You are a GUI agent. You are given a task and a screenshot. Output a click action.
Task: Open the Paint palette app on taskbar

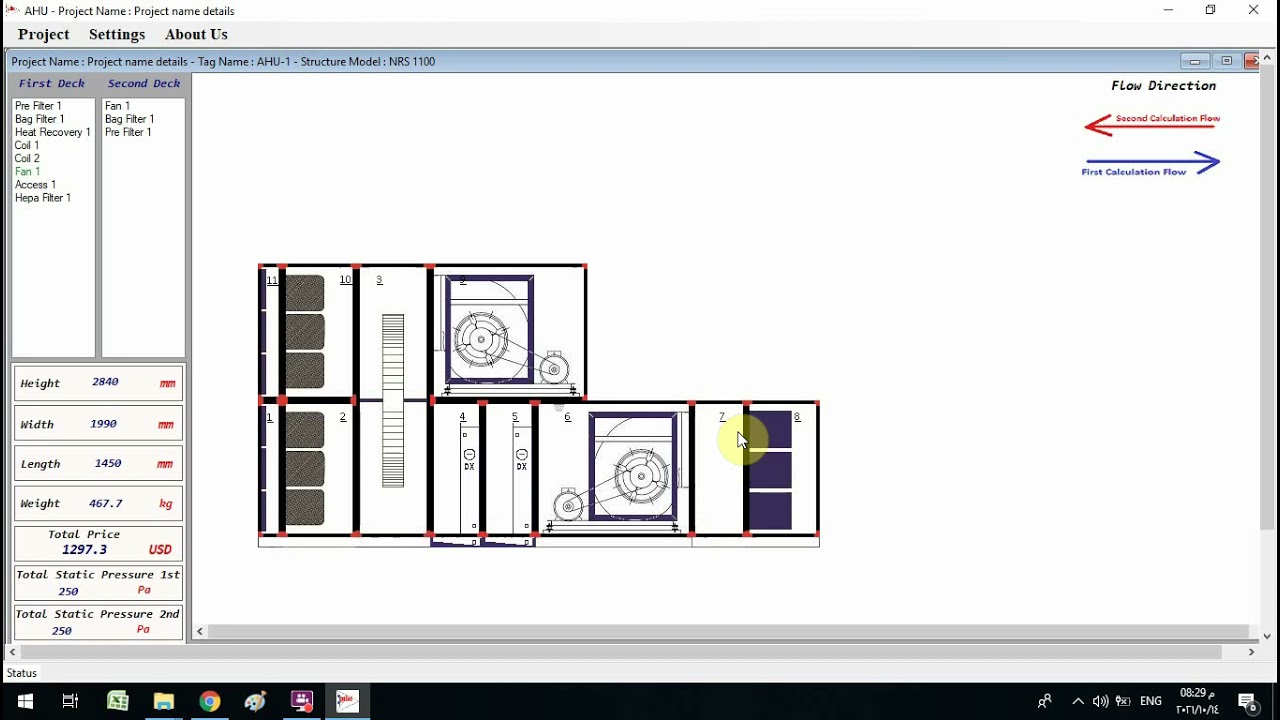[255, 701]
